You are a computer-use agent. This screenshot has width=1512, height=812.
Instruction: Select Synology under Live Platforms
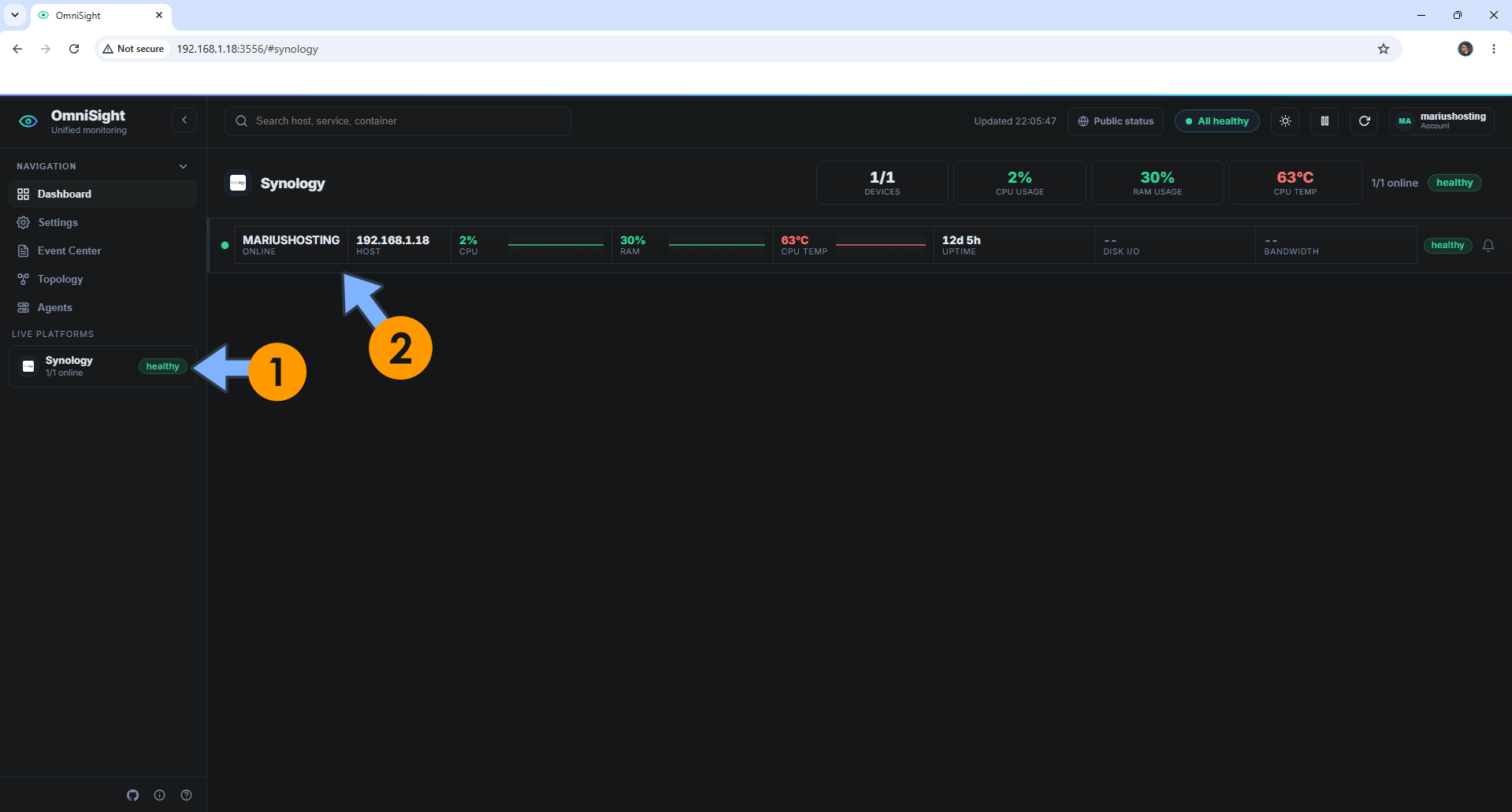coord(102,366)
